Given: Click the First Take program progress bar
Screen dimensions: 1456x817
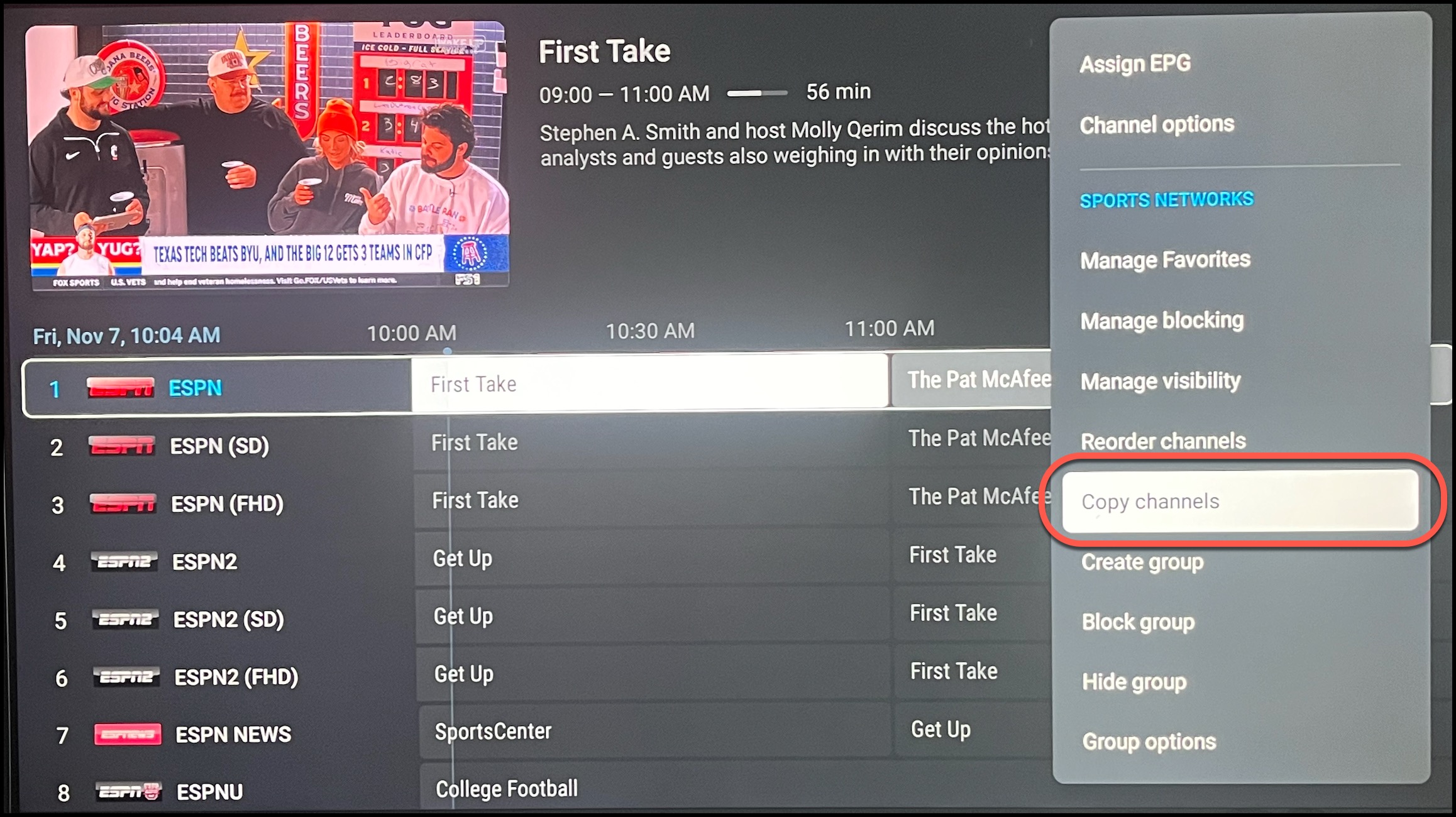Looking at the screenshot, I should [757, 93].
